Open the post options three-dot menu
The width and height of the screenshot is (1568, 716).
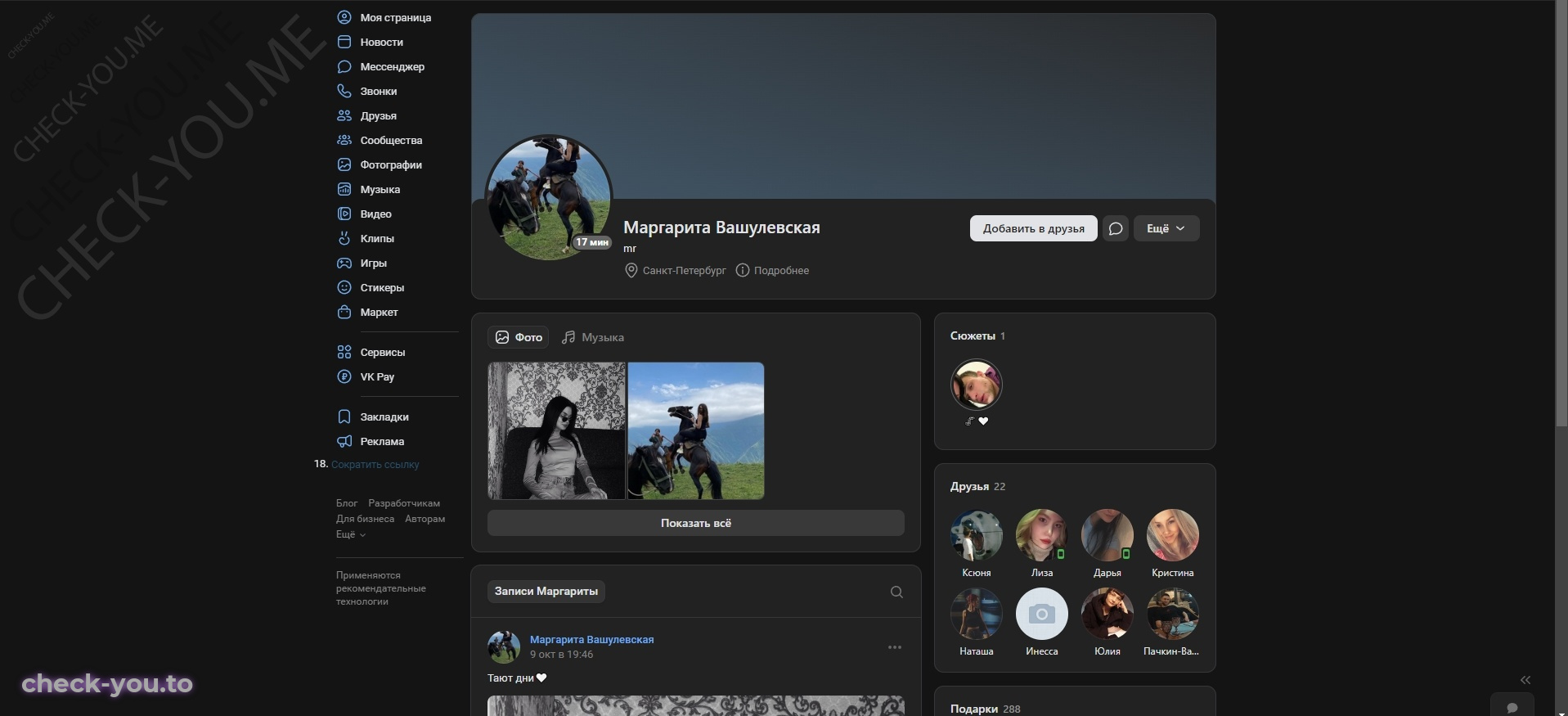click(x=895, y=647)
